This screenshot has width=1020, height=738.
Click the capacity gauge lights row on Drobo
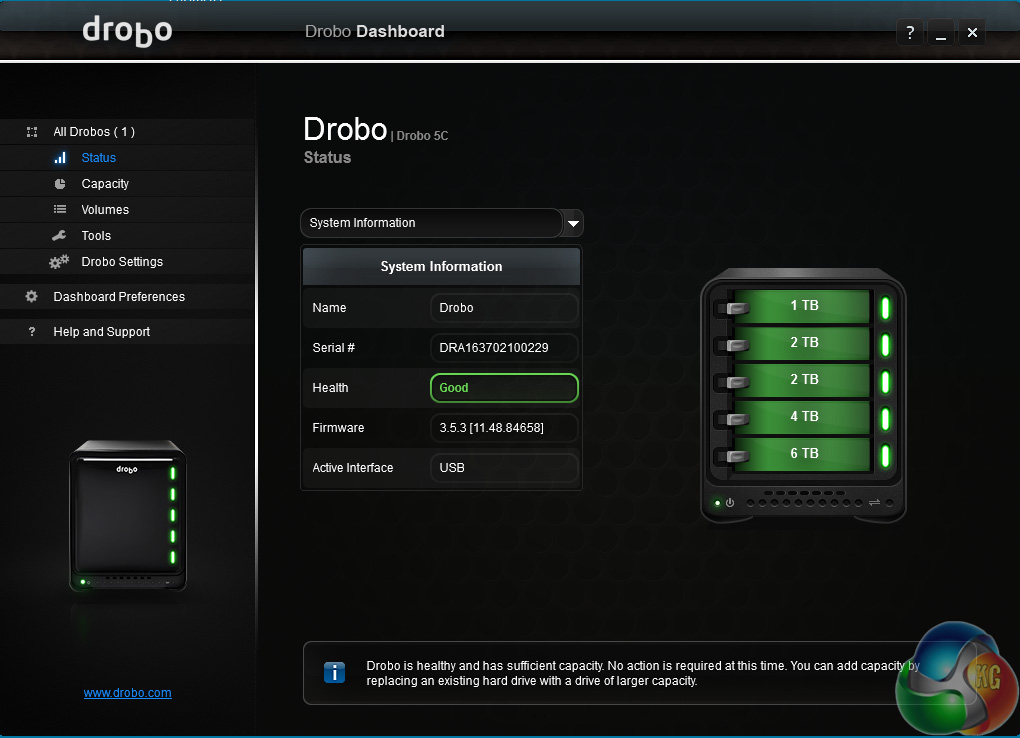804,502
